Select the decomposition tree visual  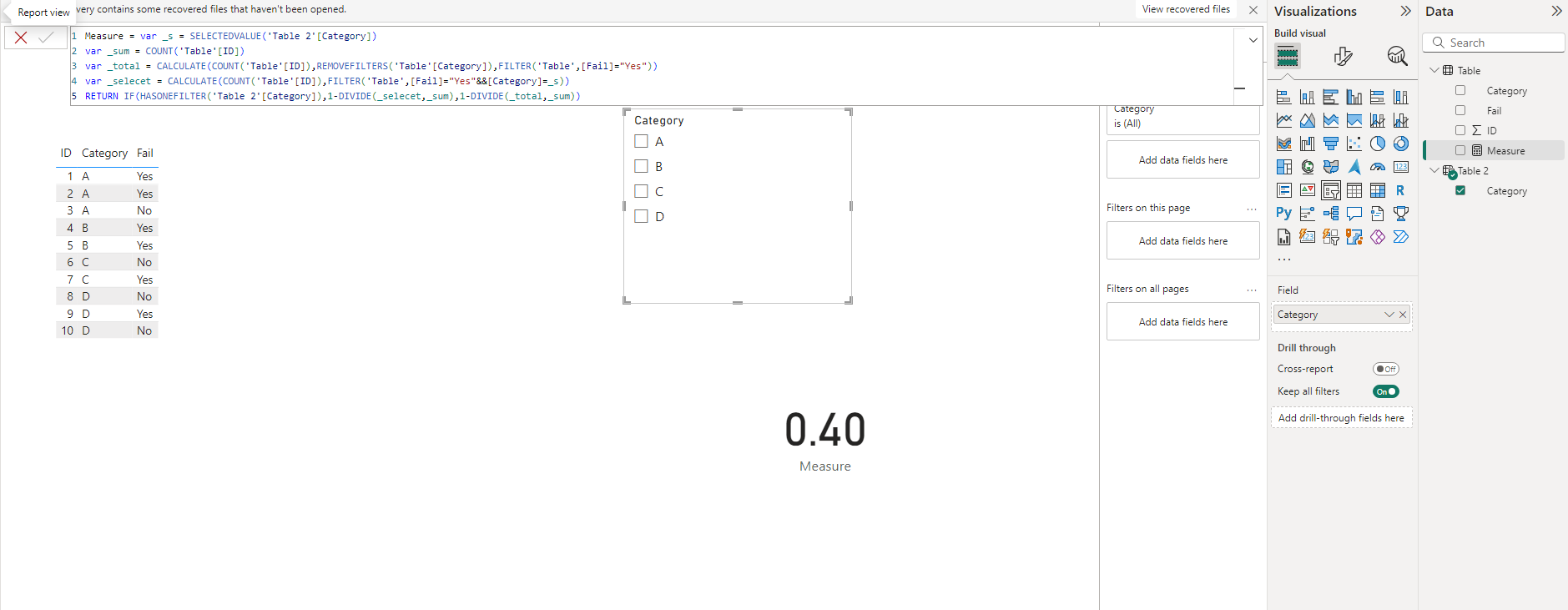coord(1331,214)
